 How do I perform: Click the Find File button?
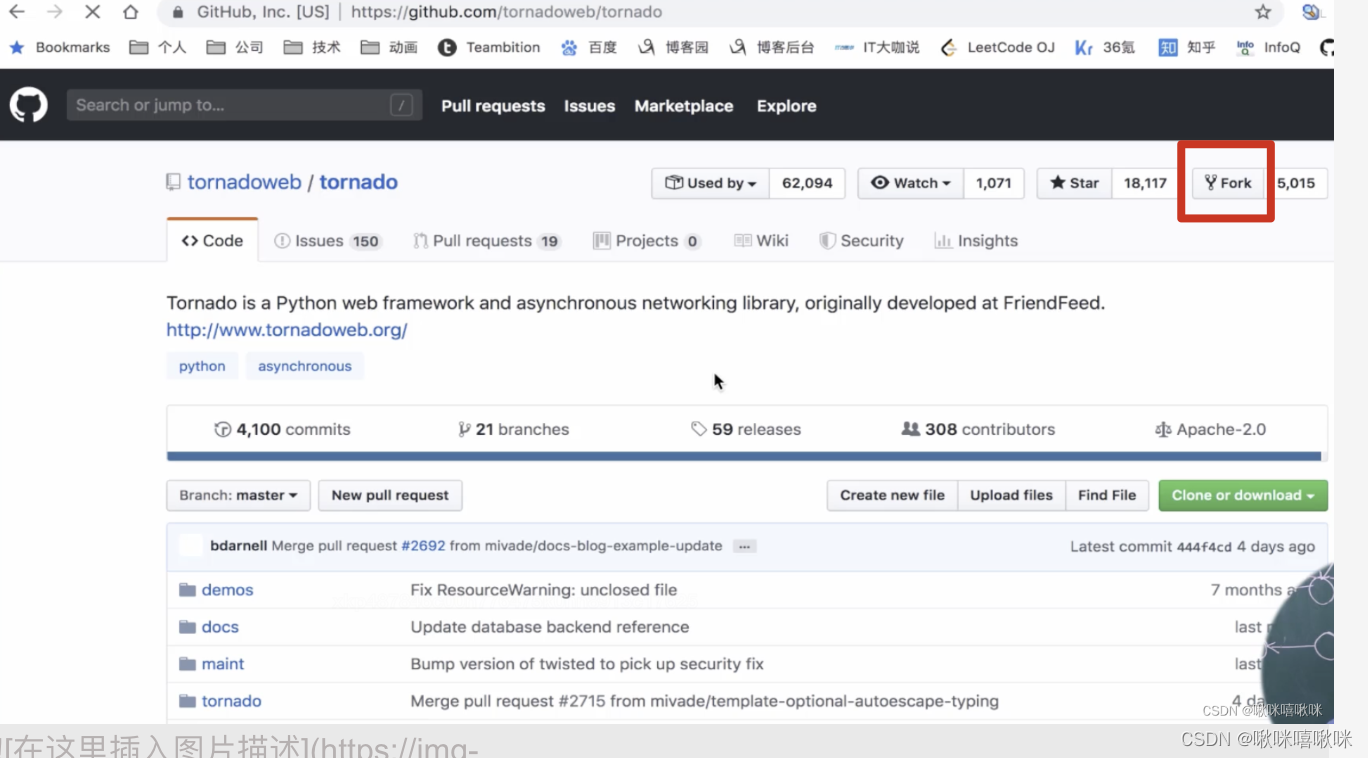point(1107,495)
